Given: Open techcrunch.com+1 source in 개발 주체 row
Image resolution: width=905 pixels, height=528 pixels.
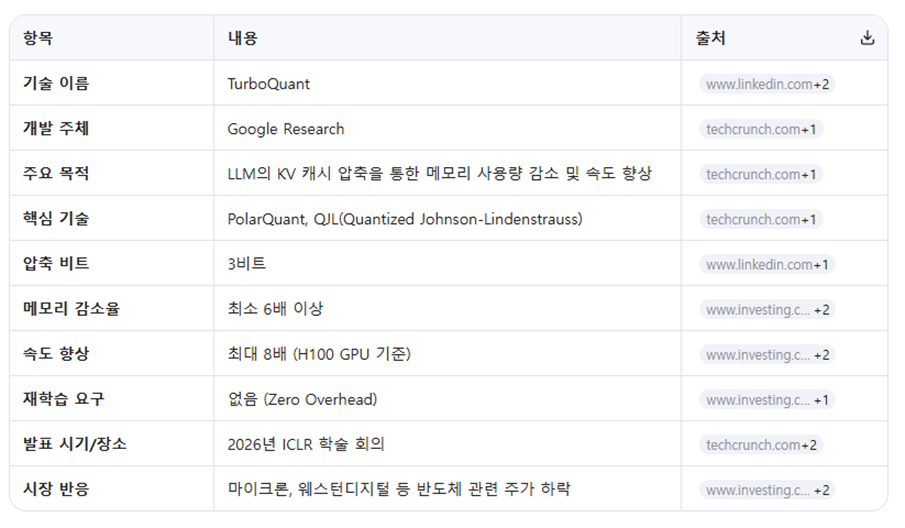Looking at the screenshot, I should tap(761, 129).
